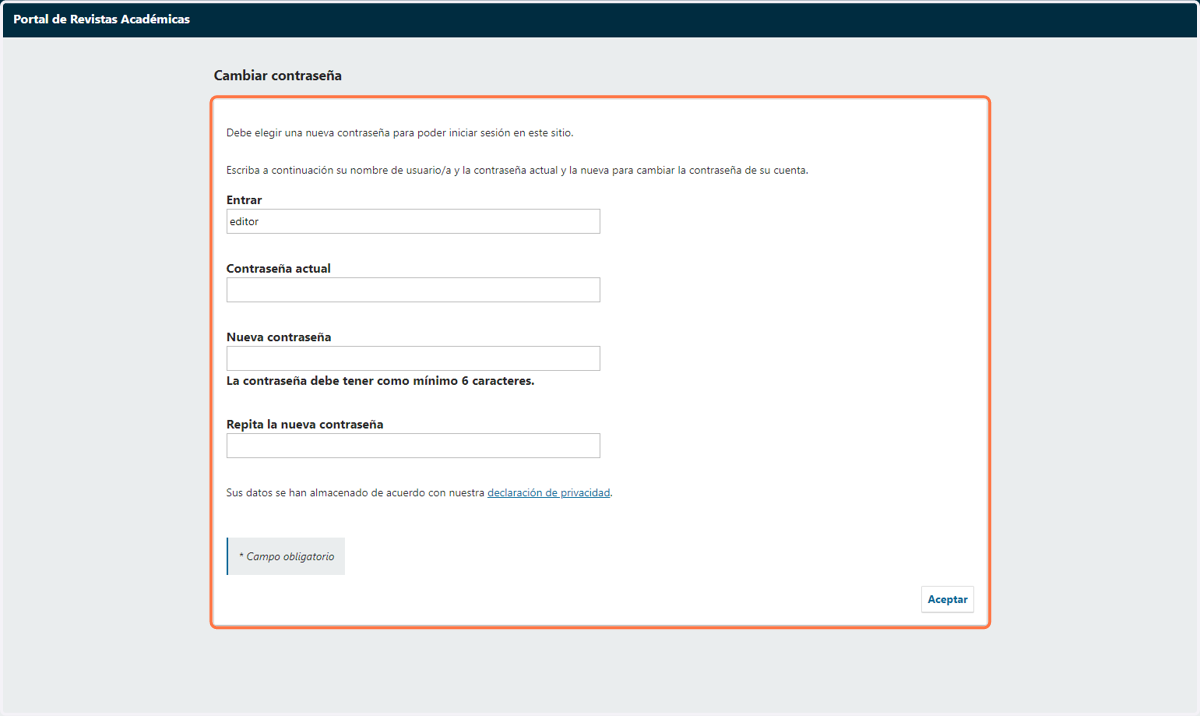Click the Repita la nueva contraseña label
The height and width of the screenshot is (716, 1200).
[305, 424]
